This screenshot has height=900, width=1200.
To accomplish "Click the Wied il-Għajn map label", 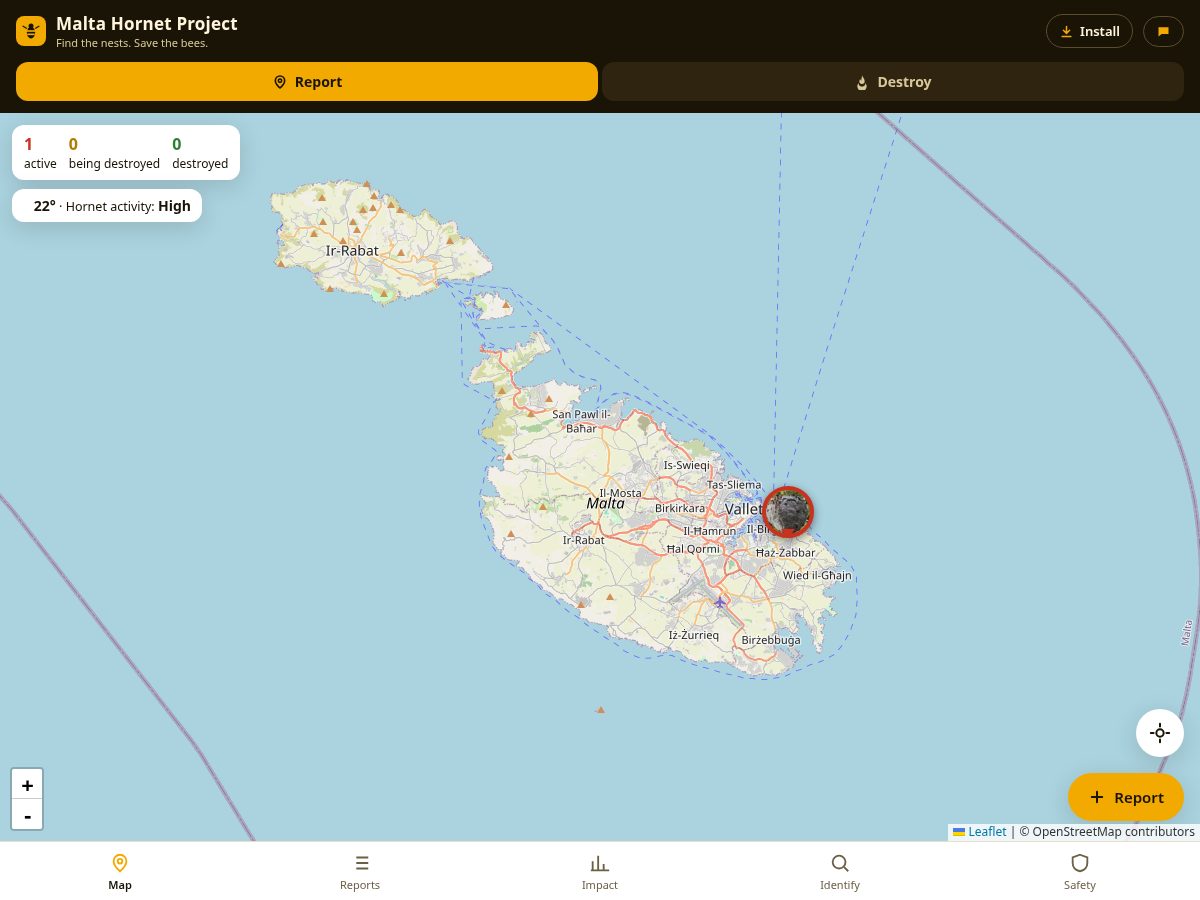I will (817, 575).
